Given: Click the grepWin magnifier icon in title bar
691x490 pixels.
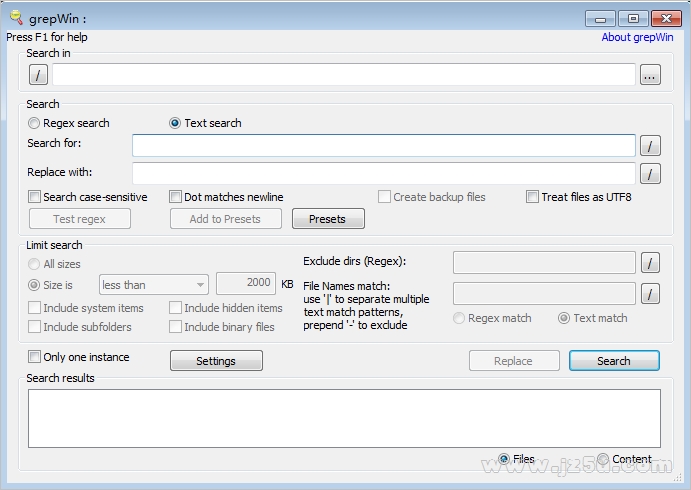Looking at the screenshot, I should (x=16, y=18).
